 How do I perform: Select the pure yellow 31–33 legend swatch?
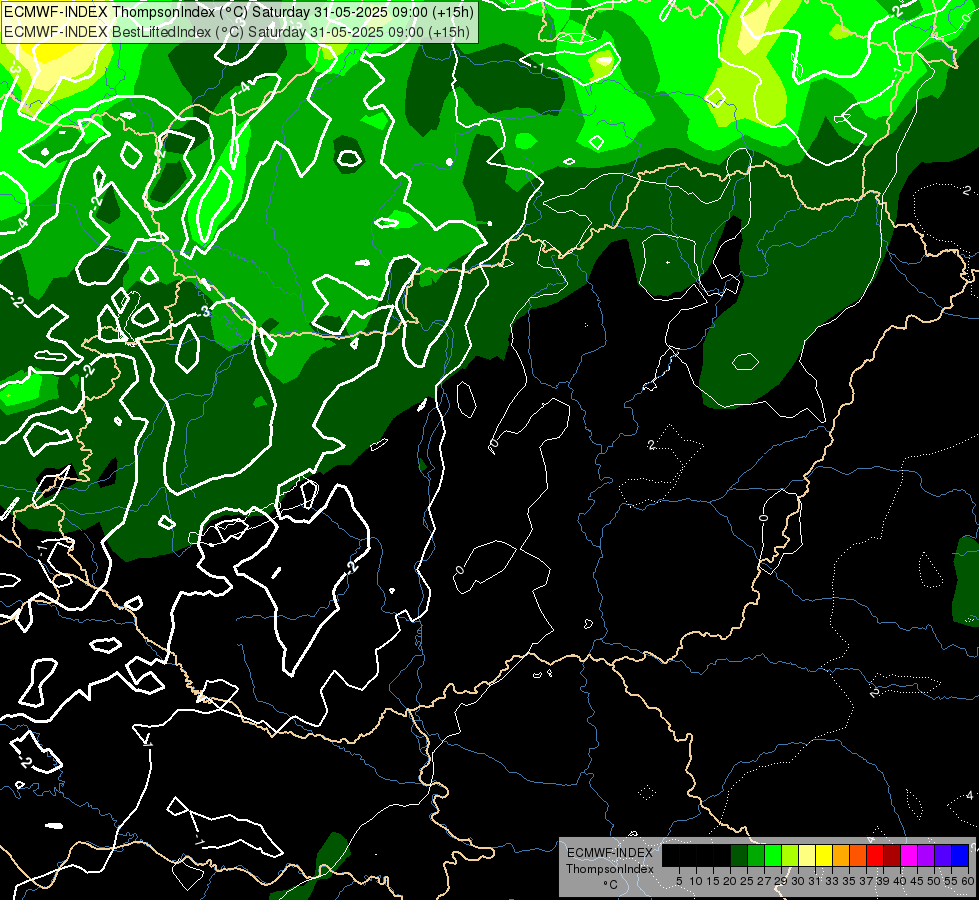(824, 855)
